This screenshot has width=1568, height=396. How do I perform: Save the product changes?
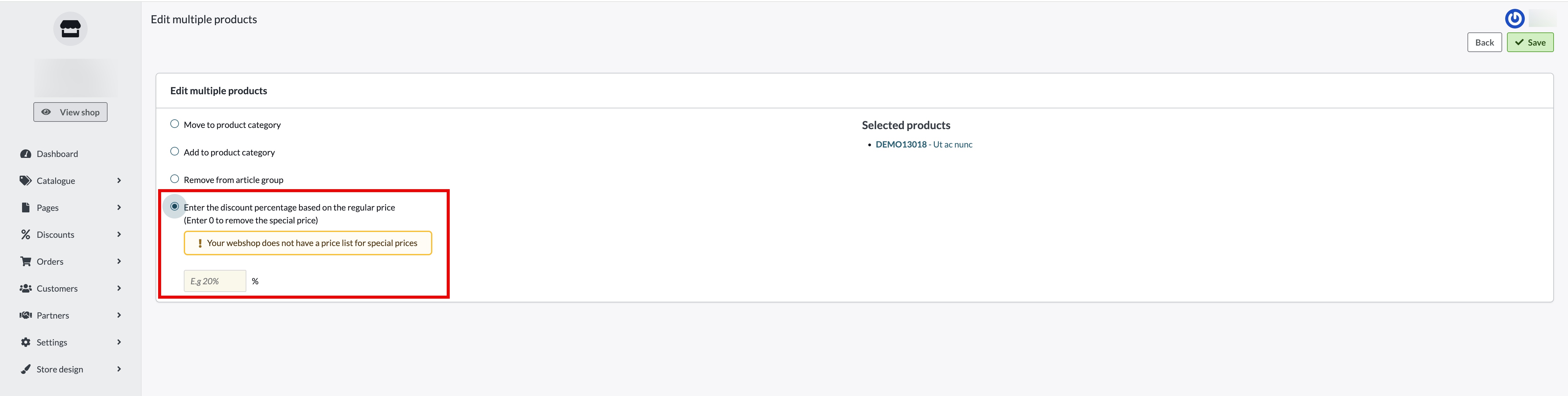point(1530,43)
